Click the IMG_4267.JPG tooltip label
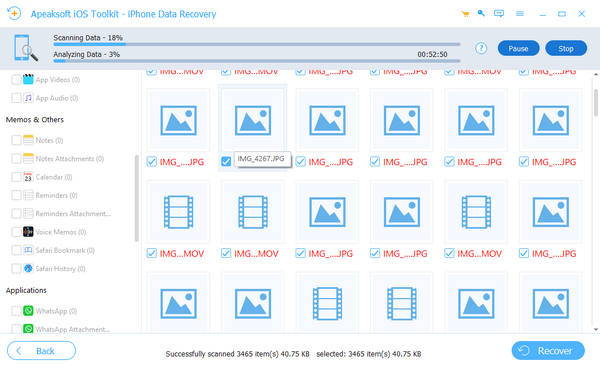600x367 pixels. (262, 159)
